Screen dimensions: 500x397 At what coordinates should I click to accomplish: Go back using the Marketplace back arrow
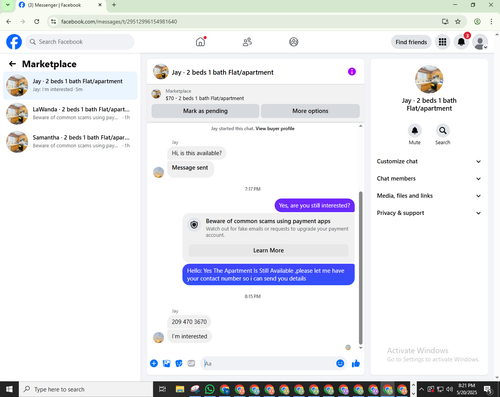click(x=12, y=64)
